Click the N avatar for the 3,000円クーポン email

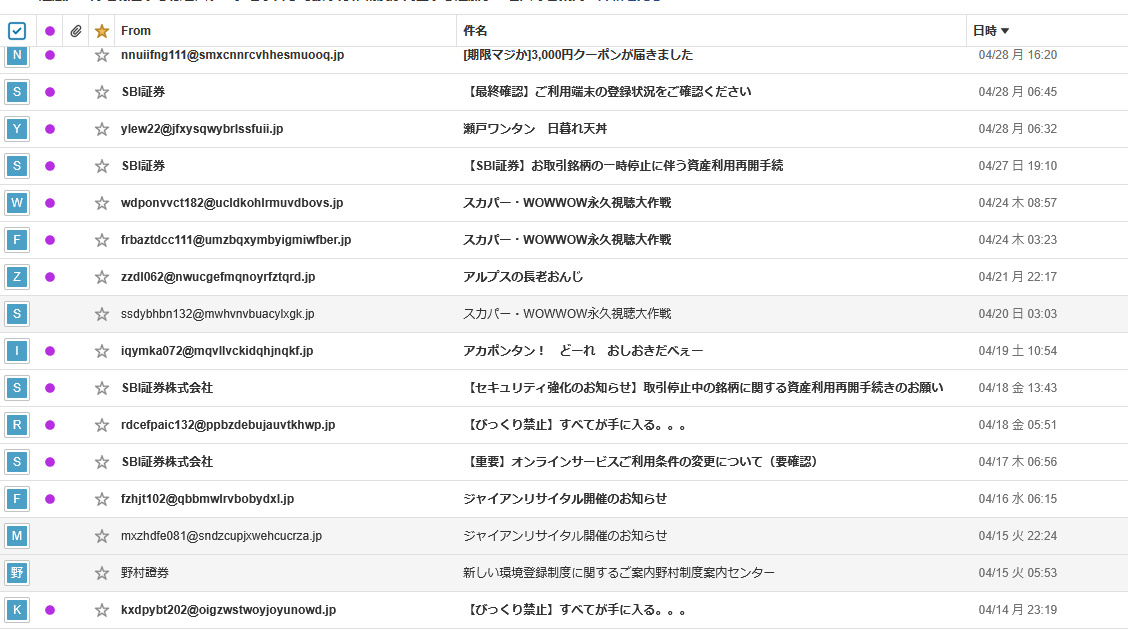point(17,55)
